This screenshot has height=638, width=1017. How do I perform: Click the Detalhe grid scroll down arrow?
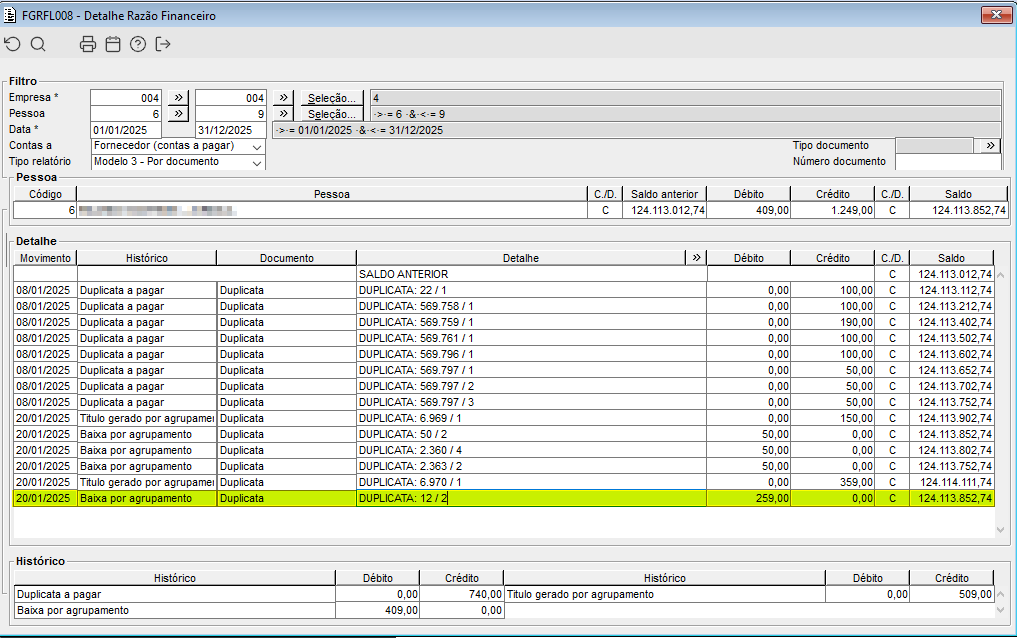click(1000, 530)
